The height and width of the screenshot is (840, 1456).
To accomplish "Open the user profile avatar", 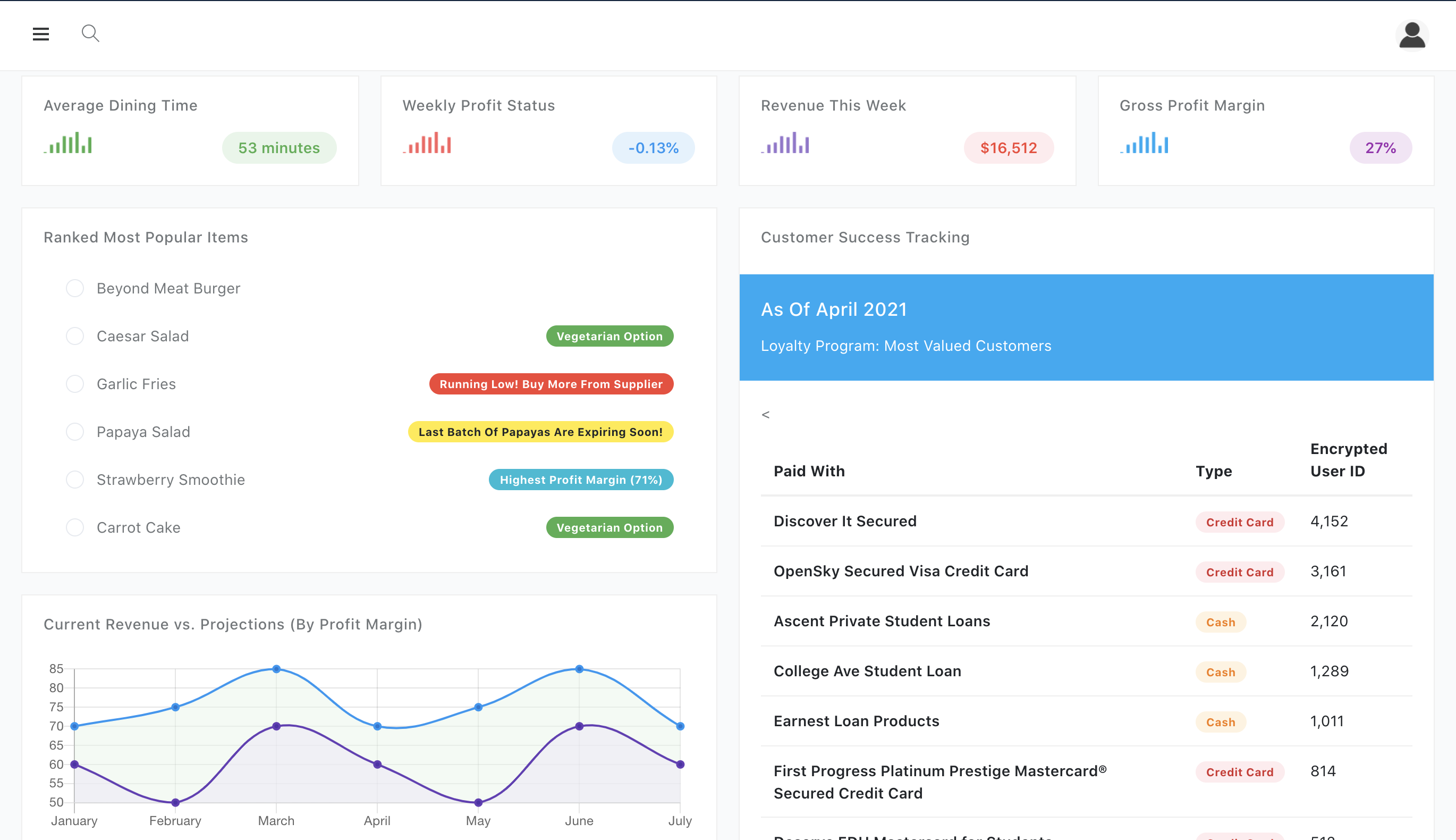I will pos(1411,35).
